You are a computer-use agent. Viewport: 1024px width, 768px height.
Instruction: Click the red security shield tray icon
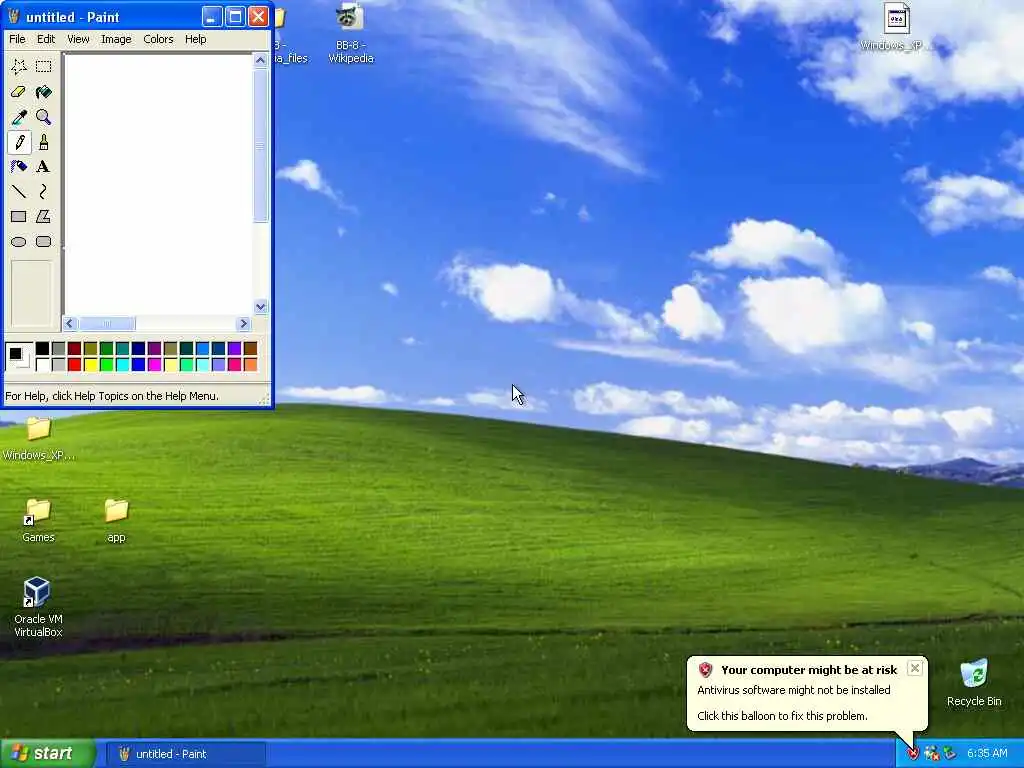click(x=913, y=754)
